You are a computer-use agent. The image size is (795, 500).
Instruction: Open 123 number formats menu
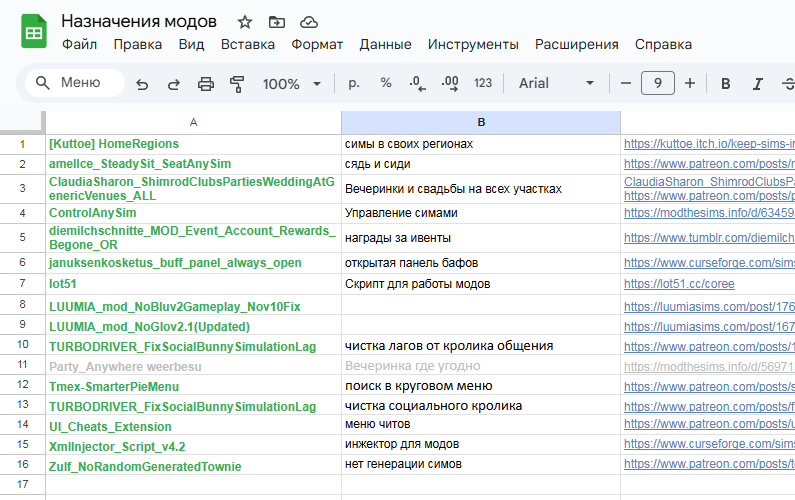(483, 83)
